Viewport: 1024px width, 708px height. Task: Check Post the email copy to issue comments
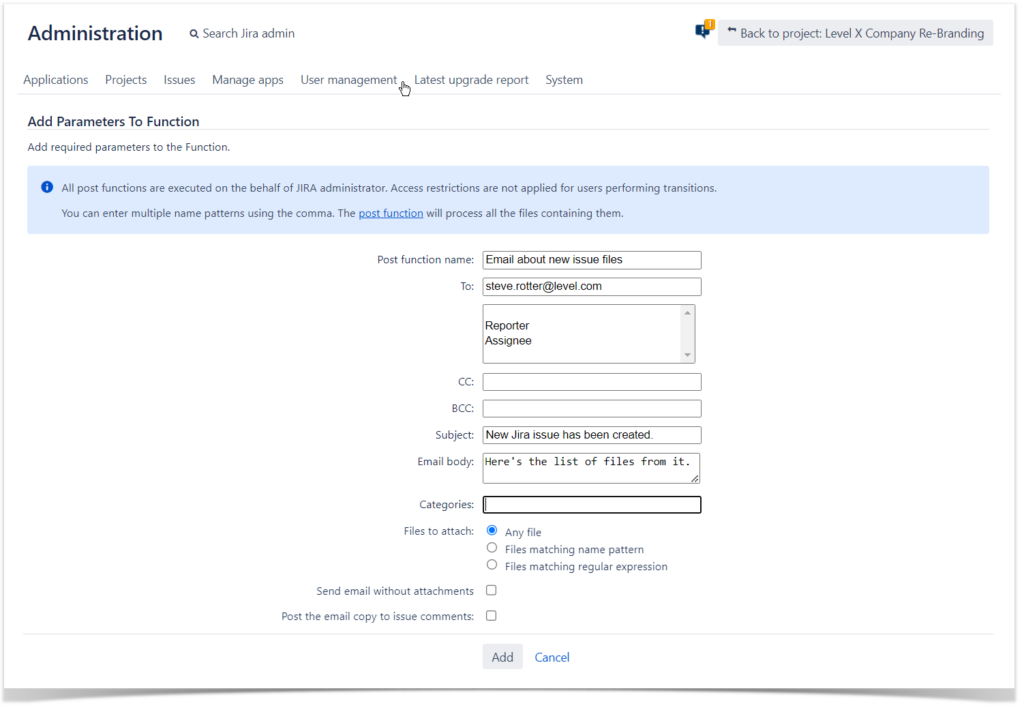point(491,616)
